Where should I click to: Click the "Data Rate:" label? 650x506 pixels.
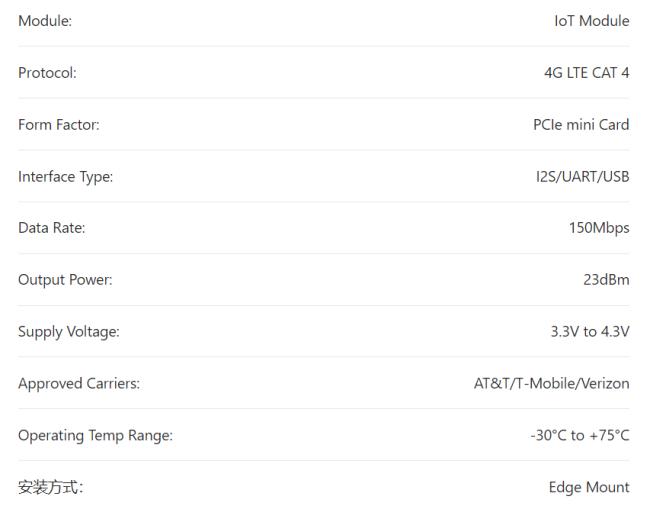pyautogui.click(x=52, y=228)
